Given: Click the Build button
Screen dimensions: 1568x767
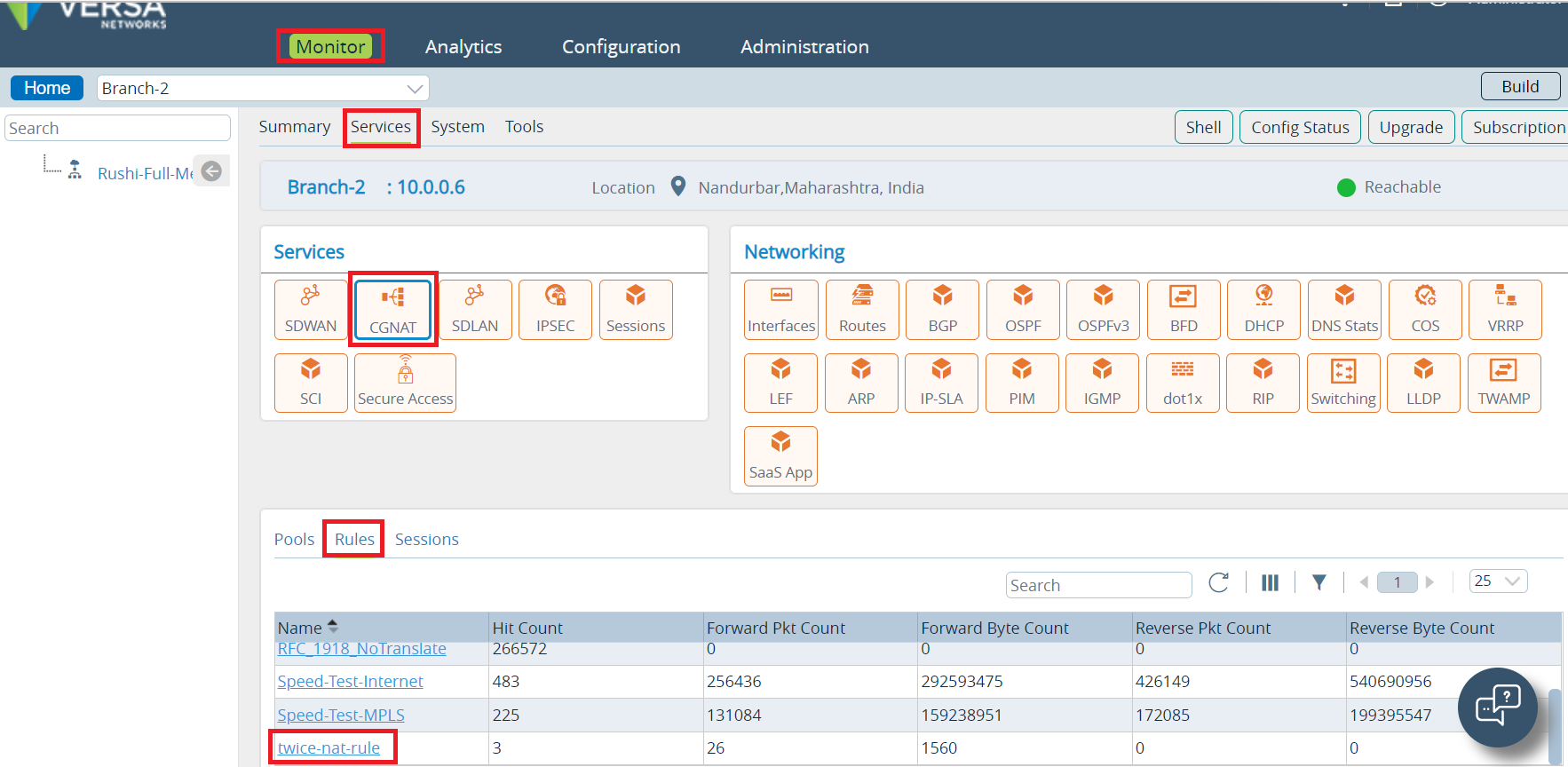Looking at the screenshot, I should click(1520, 86).
